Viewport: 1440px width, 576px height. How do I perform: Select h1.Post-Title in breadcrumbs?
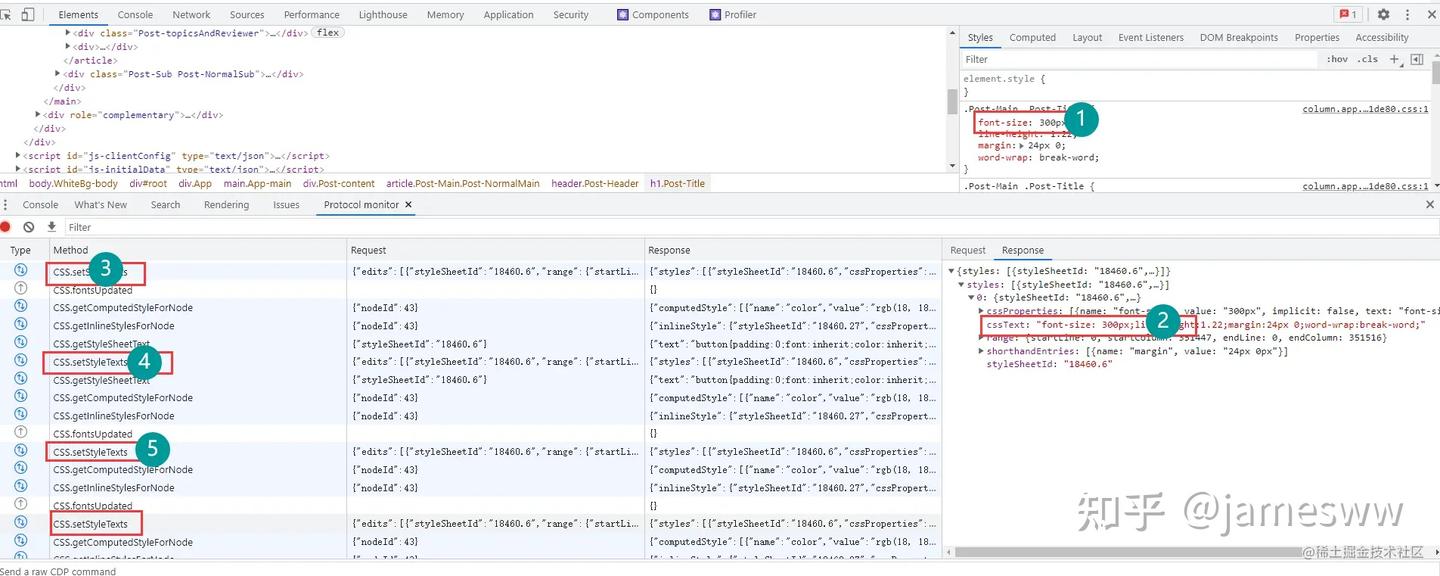pyautogui.click(x=677, y=183)
